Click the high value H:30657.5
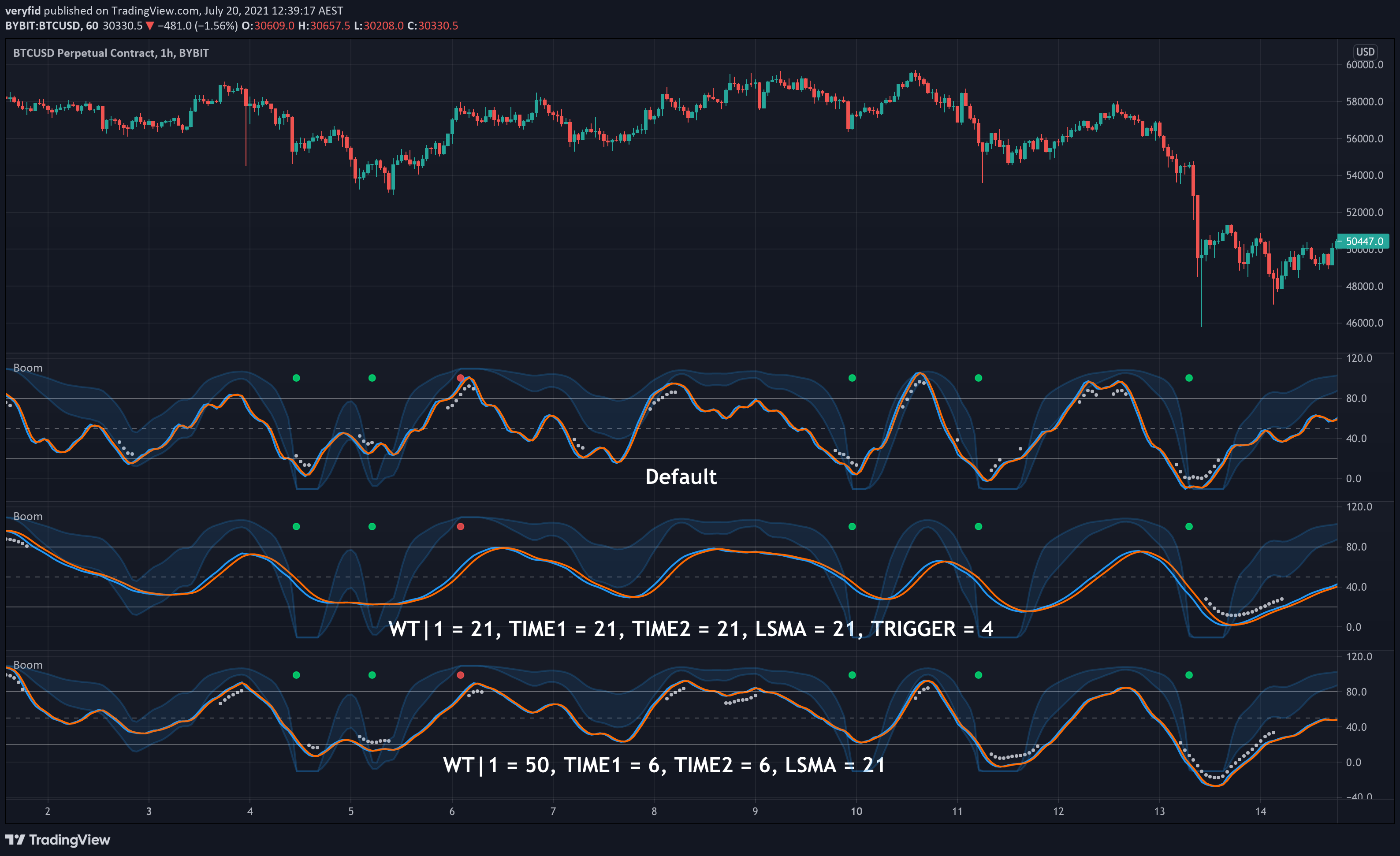This screenshot has width=1400, height=856. click(x=324, y=26)
